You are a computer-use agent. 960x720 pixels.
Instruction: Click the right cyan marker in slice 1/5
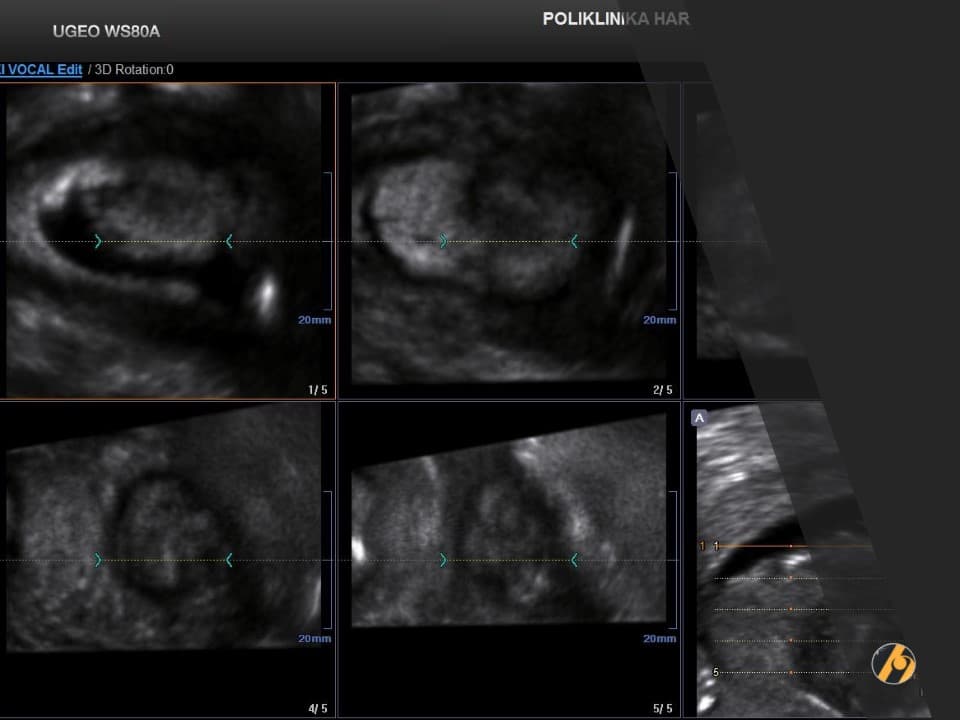click(229, 241)
